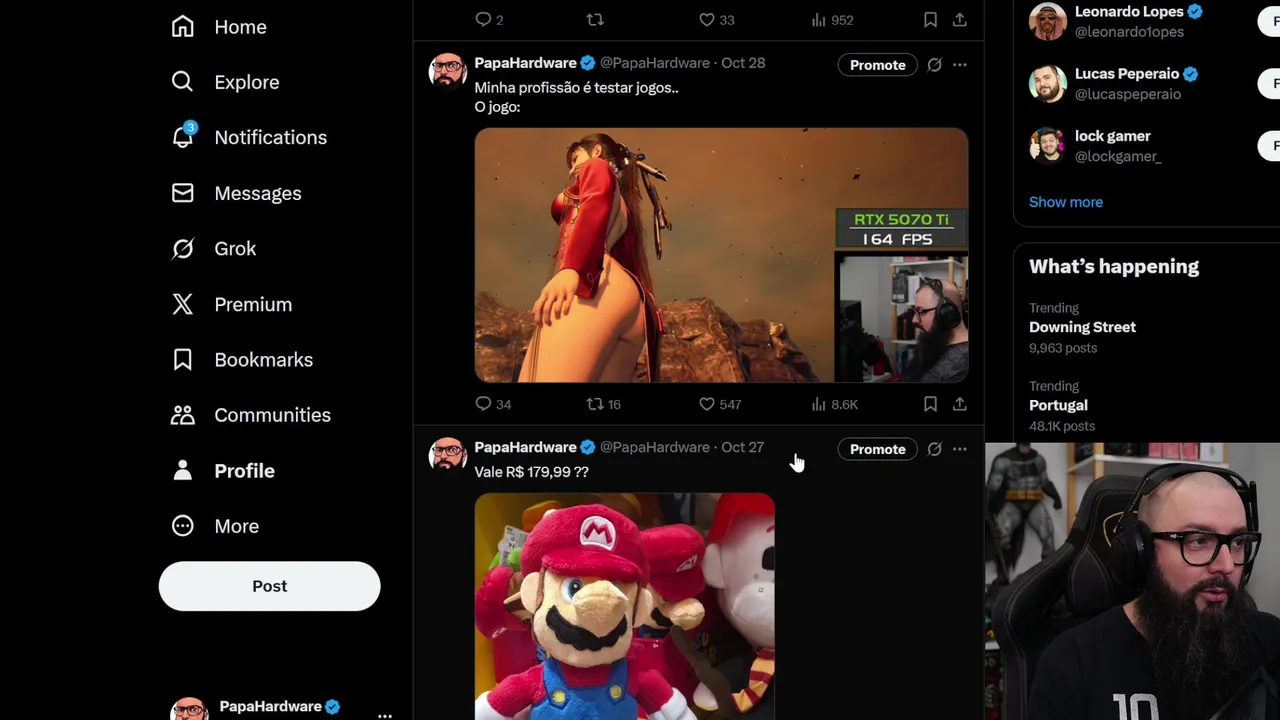
Task: Share the topmost post
Action: pos(959,19)
